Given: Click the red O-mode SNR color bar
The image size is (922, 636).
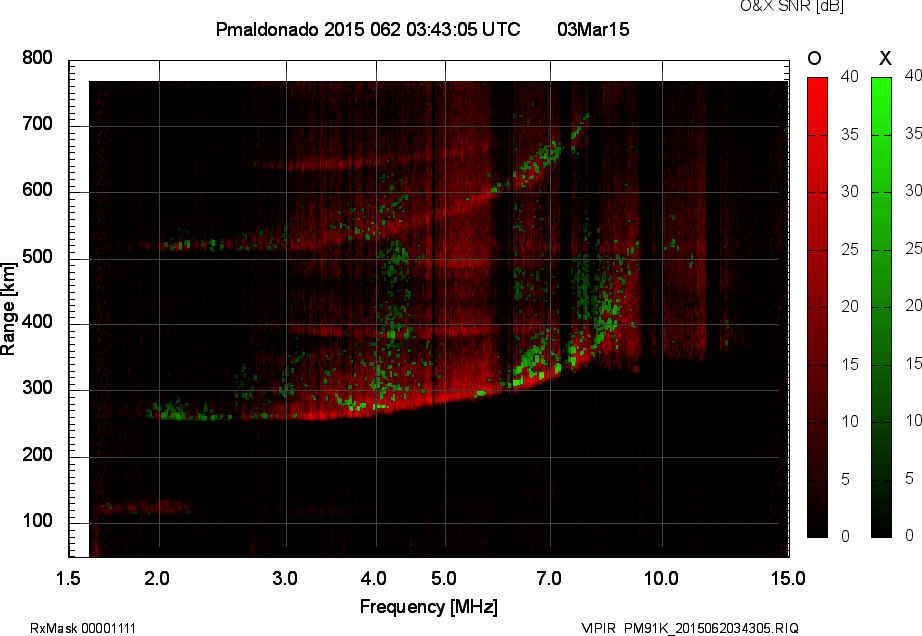Looking at the screenshot, I should 817,307.
